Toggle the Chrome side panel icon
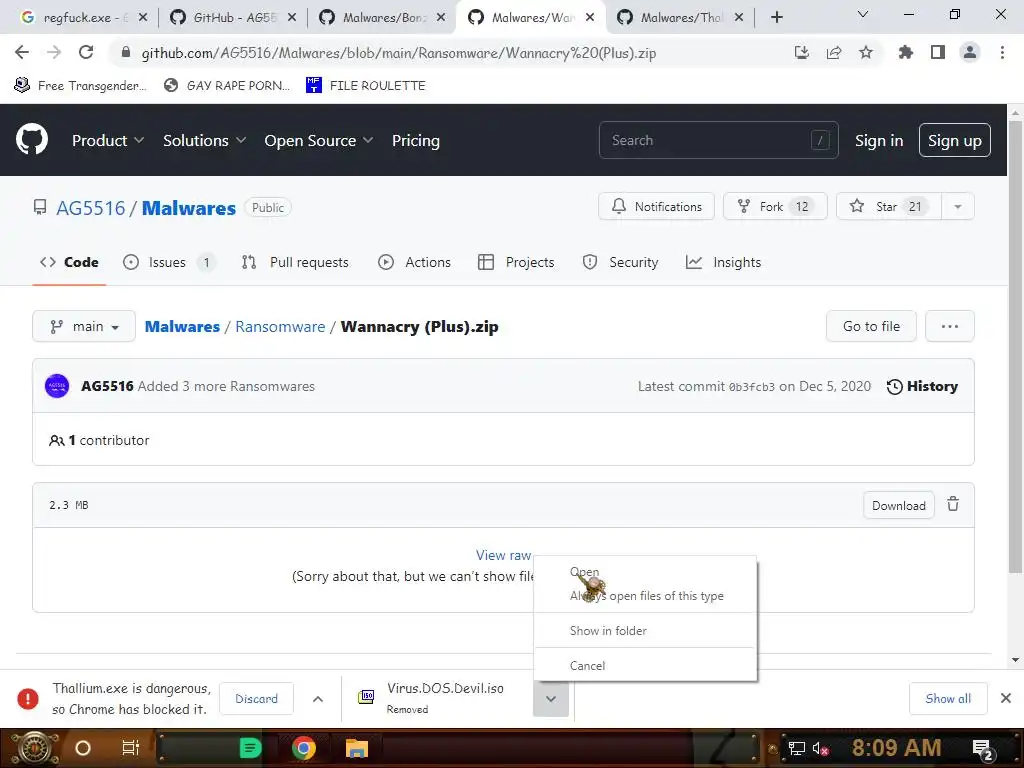 (x=938, y=53)
